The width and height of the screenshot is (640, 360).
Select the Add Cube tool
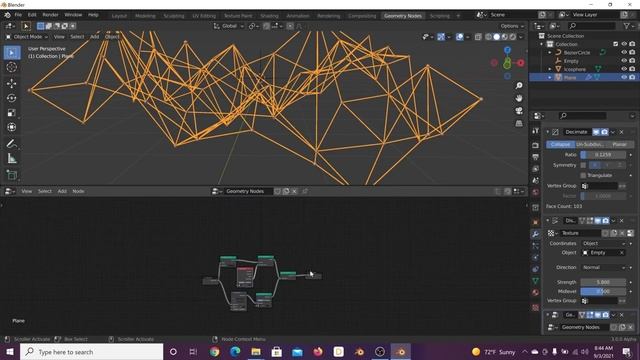point(12,175)
